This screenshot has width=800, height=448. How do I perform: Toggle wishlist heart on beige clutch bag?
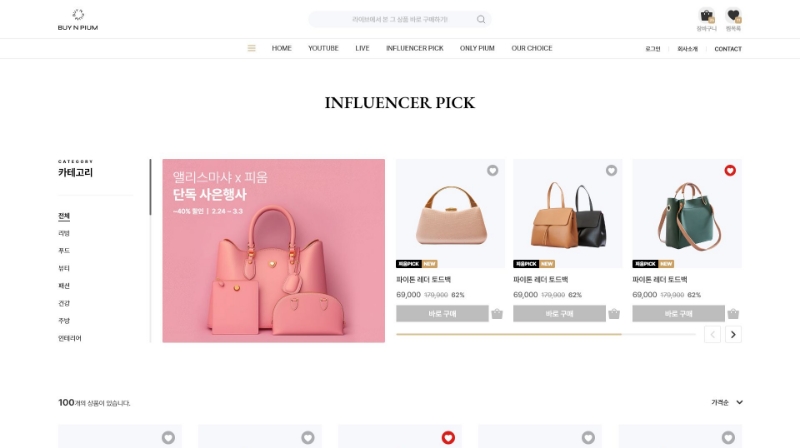492,170
